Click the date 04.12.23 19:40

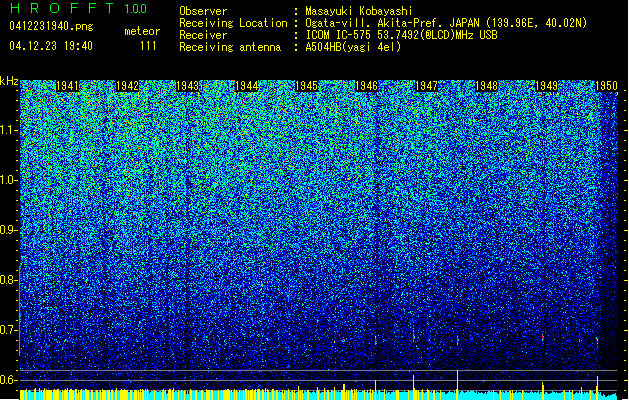click(x=51, y=46)
